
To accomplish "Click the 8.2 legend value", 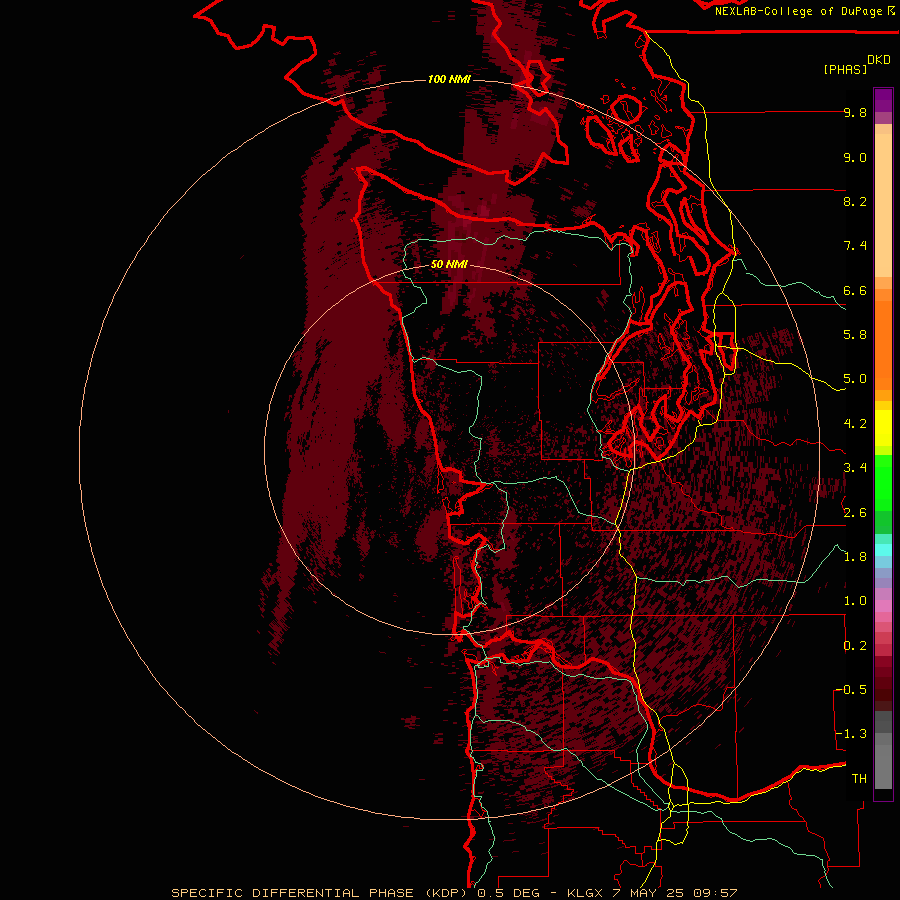I will (x=855, y=201).
